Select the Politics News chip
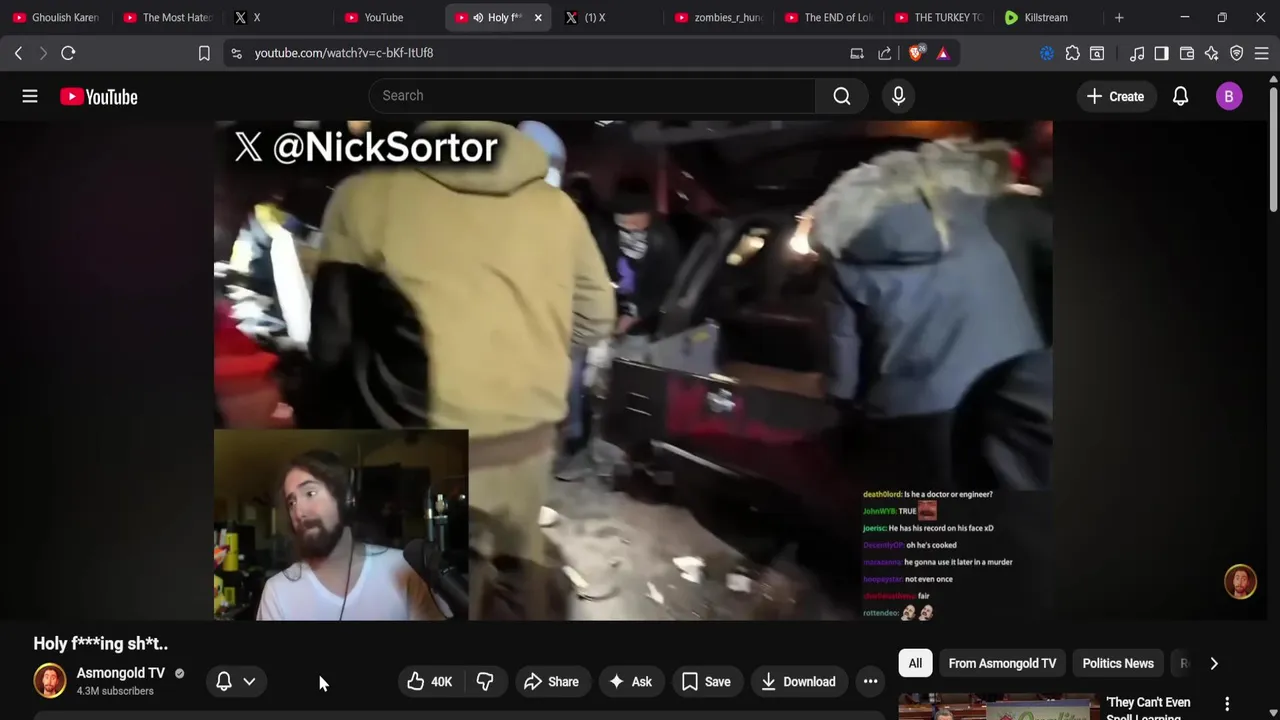The height and width of the screenshot is (720, 1280). tap(1118, 664)
